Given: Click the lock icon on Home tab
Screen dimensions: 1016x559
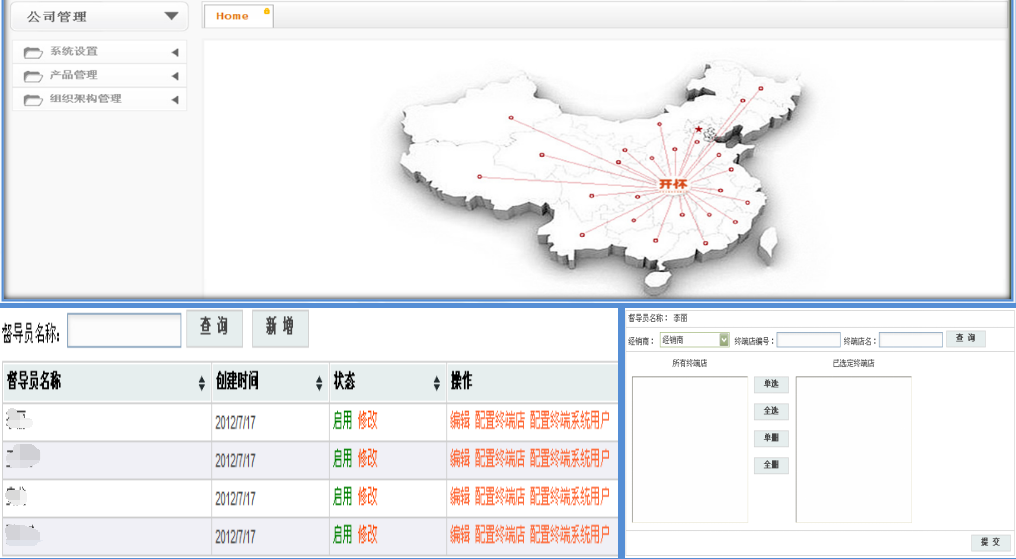Looking at the screenshot, I should (266, 11).
